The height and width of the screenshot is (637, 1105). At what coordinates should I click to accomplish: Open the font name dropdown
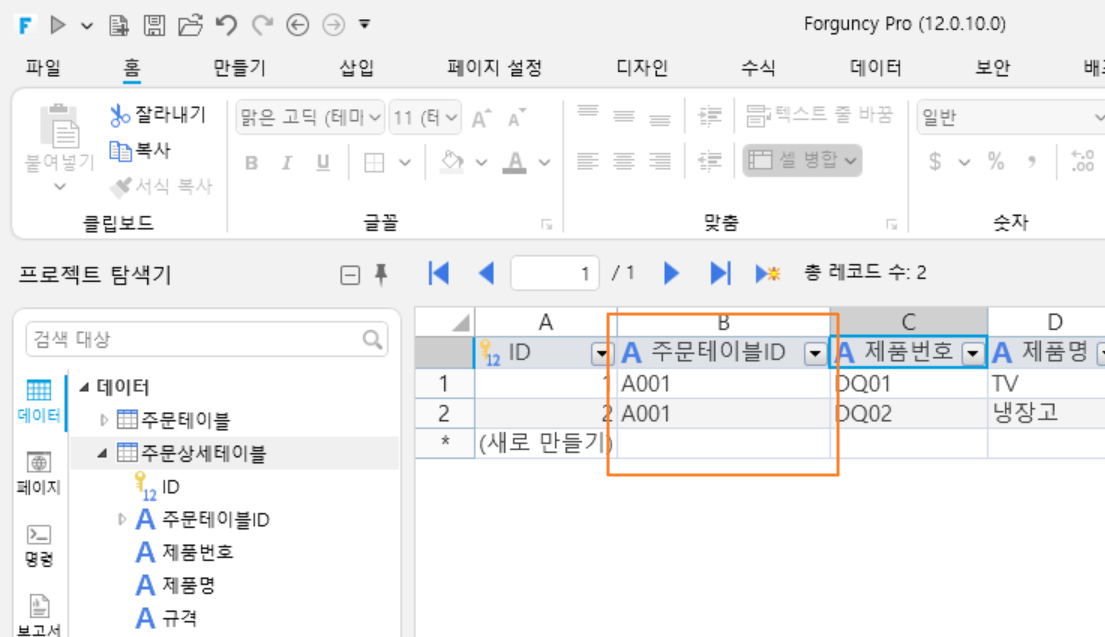[310, 118]
